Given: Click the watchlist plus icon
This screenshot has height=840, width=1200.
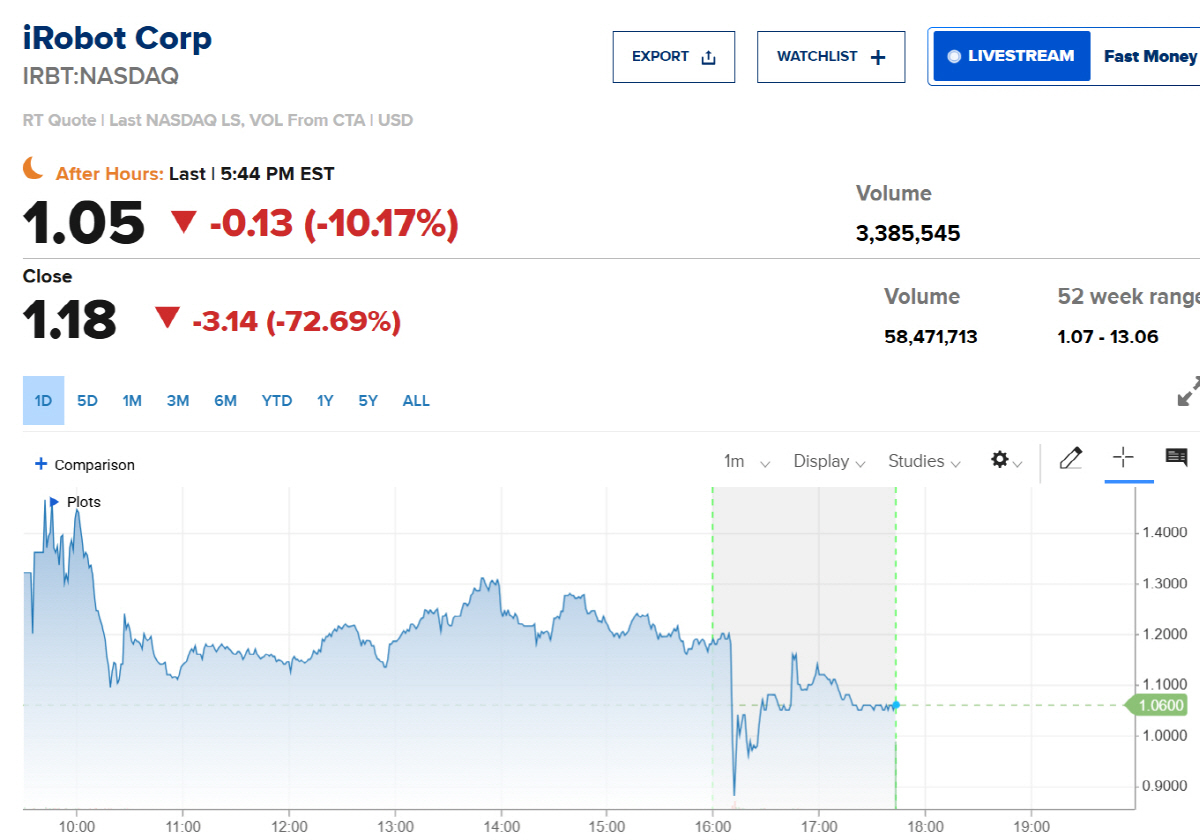Looking at the screenshot, I should click(878, 57).
